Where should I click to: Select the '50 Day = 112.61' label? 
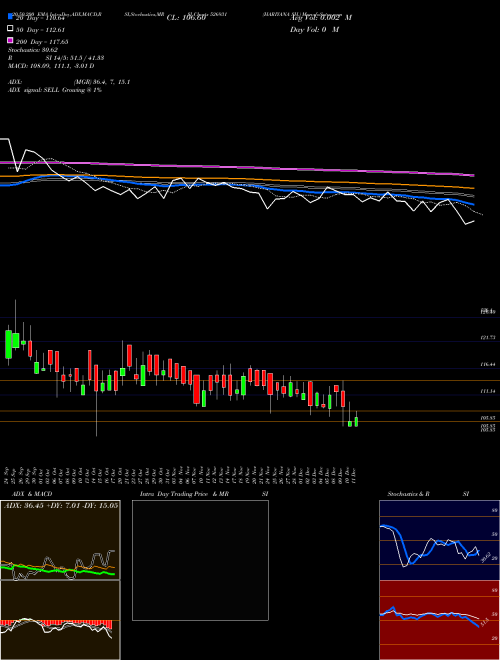pos(40,30)
